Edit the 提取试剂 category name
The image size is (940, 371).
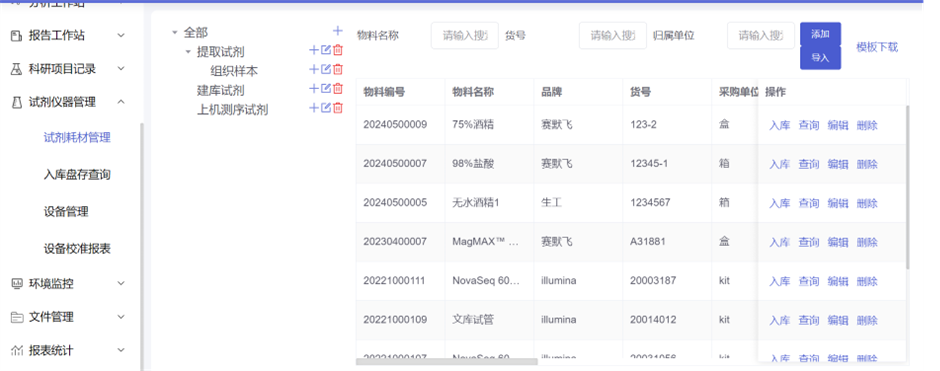(326, 50)
